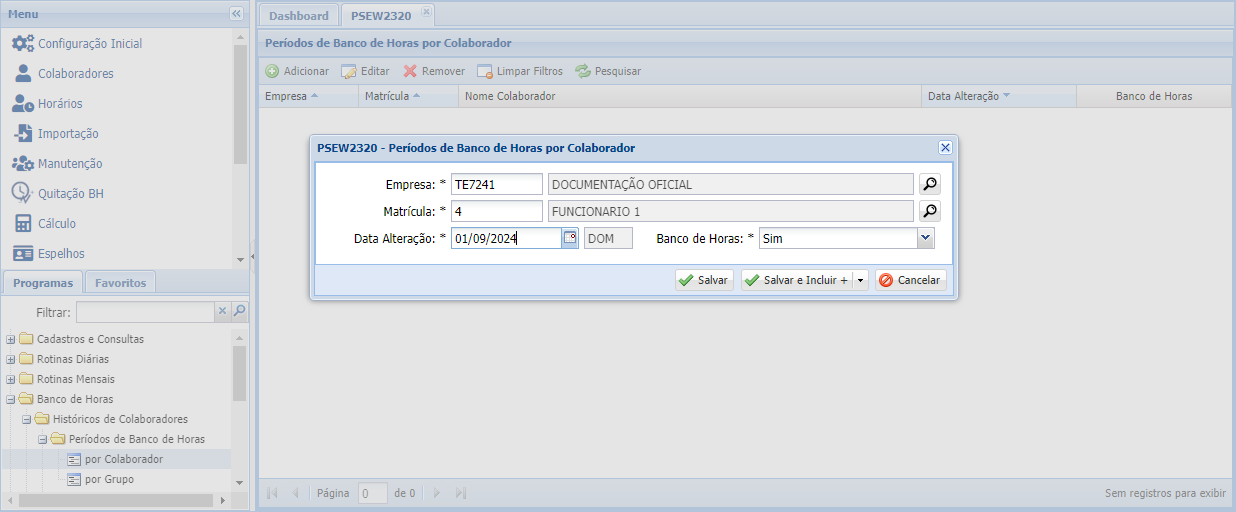The width and height of the screenshot is (1236, 512).
Task: Click Limpar Filtros in the toolbar
Action: click(x=520, y=71)
